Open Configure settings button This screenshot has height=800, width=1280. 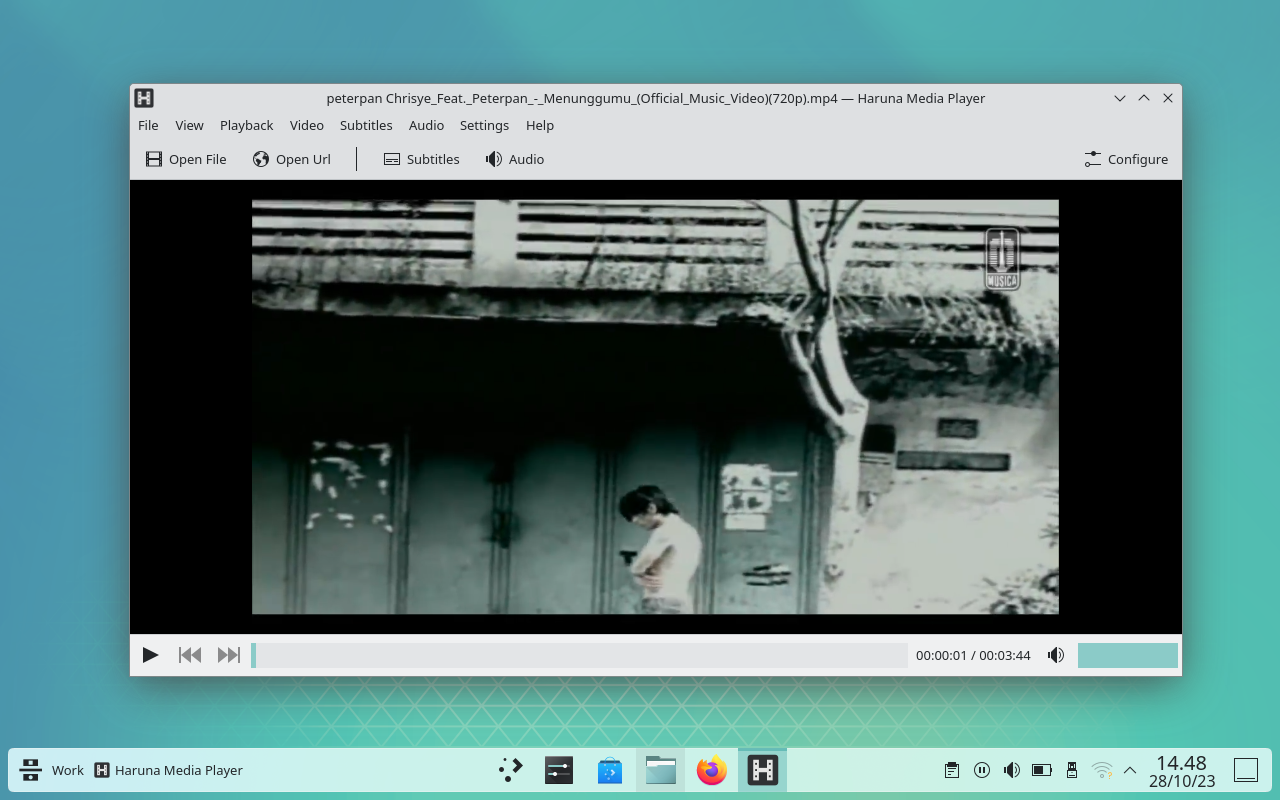click(1126, 159)
